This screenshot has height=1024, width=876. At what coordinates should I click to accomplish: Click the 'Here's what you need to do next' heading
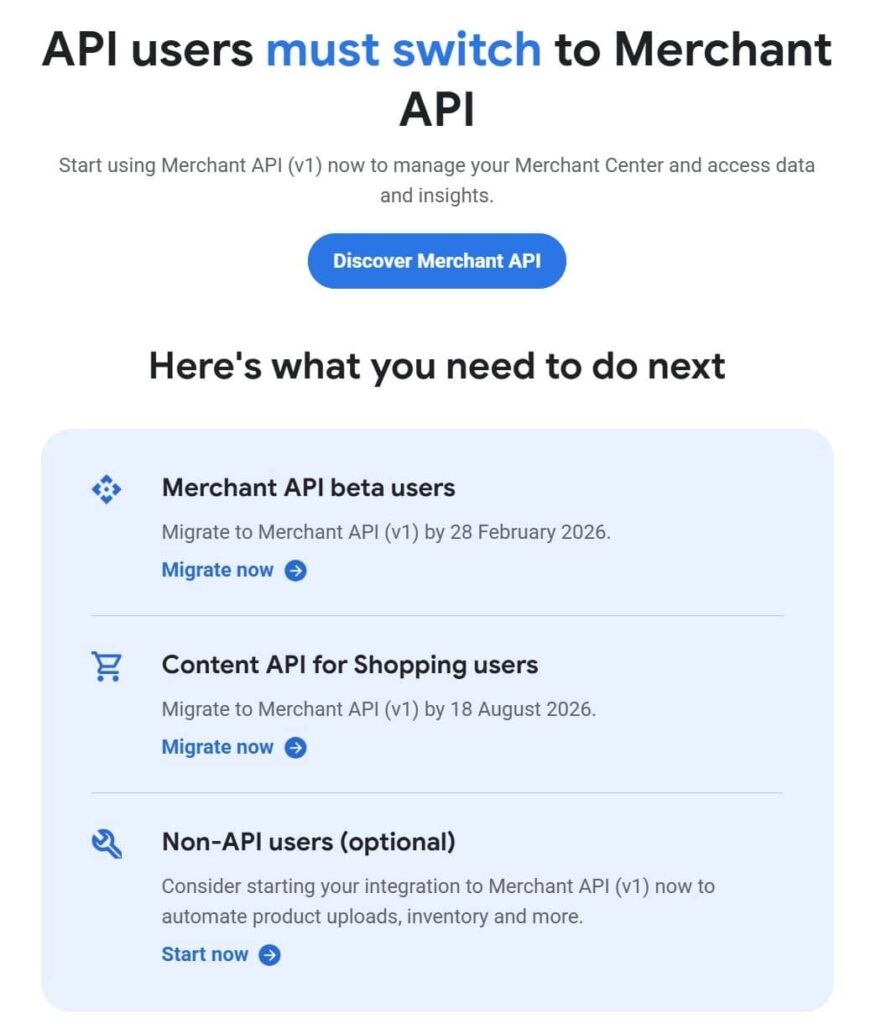[x=437, y=366]
